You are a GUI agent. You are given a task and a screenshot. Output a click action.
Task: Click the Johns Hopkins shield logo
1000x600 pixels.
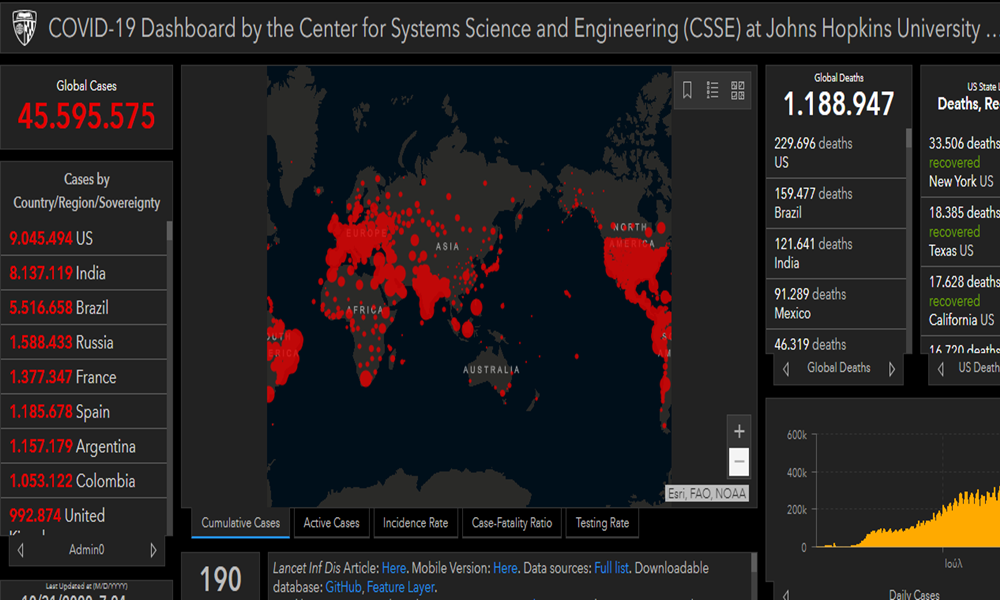pyautogui.click(x=24, y=28)
